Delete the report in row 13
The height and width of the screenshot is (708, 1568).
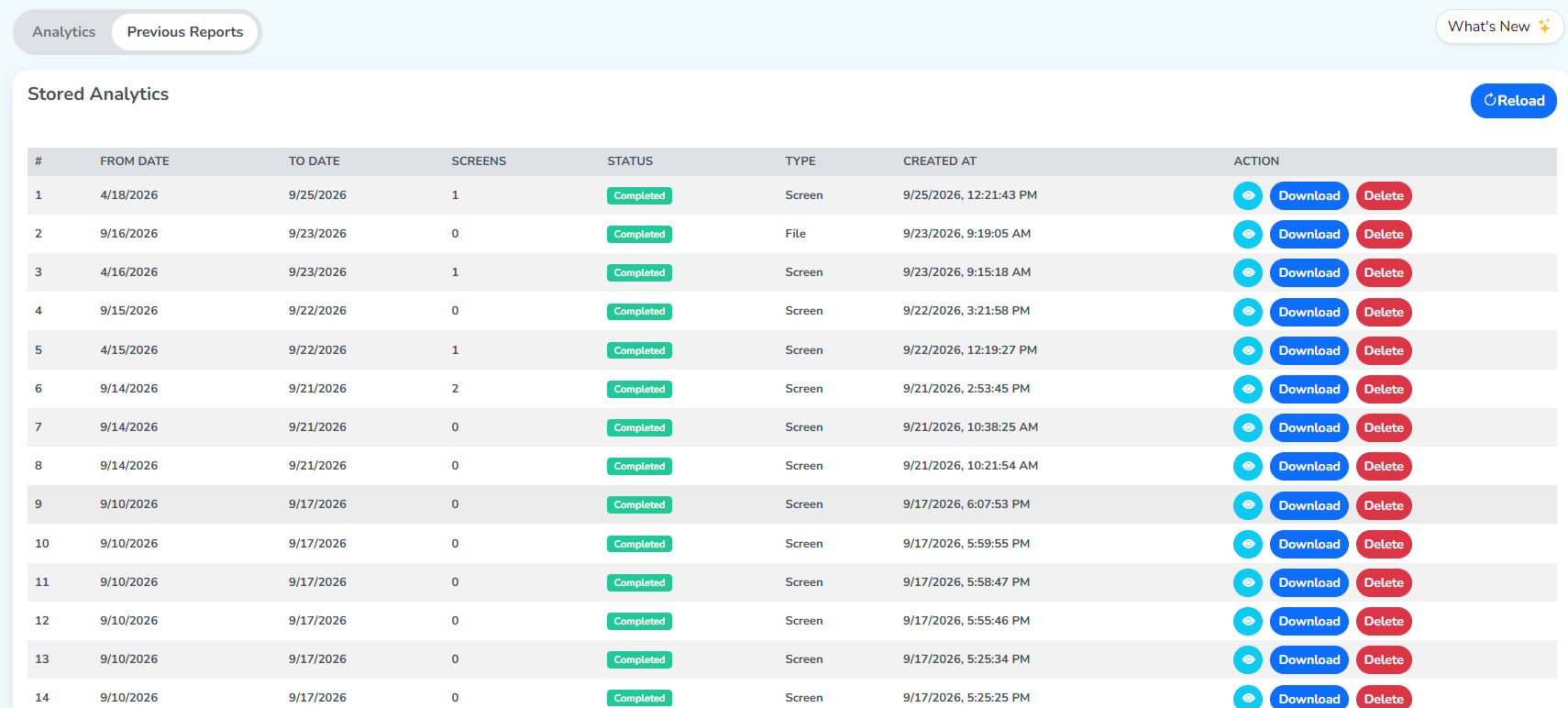(x=1384, y=659)
